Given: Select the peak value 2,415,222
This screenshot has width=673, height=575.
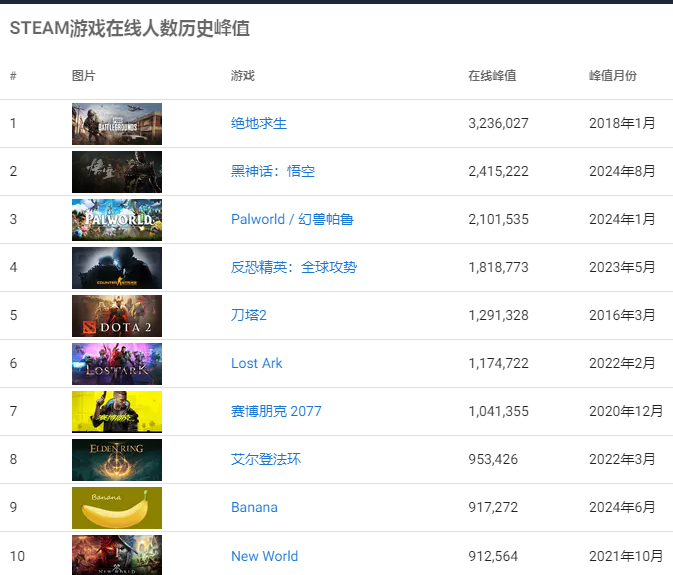Looking at the screenshot, I should pos(498,172).
